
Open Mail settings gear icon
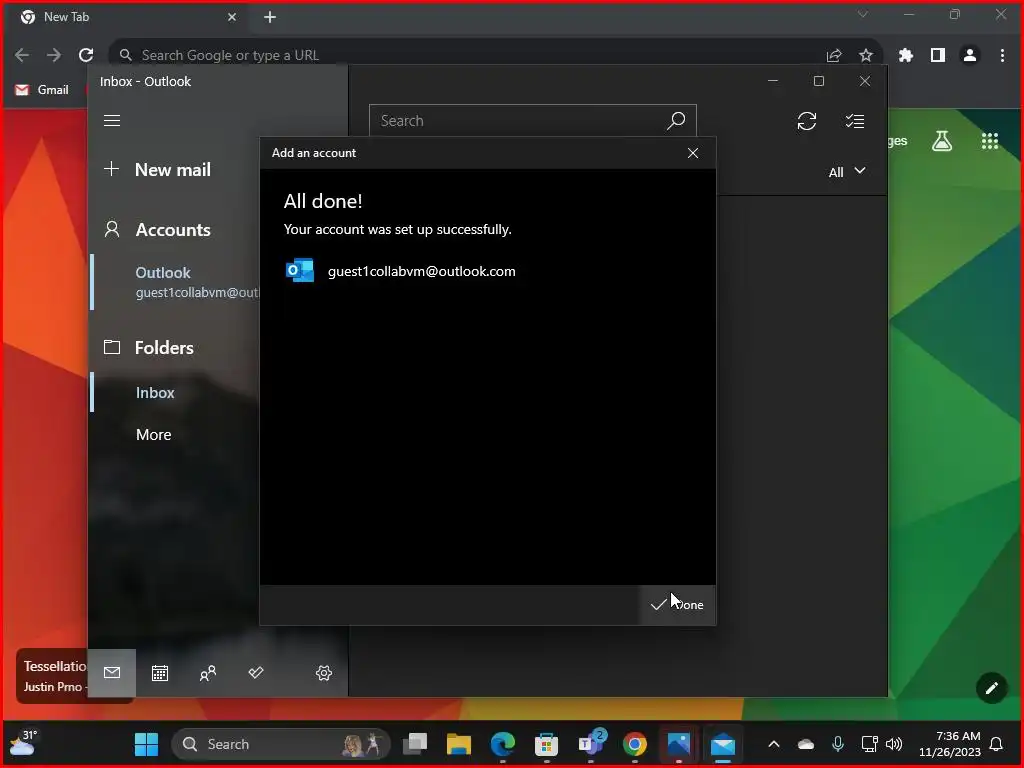pos(324,673)
